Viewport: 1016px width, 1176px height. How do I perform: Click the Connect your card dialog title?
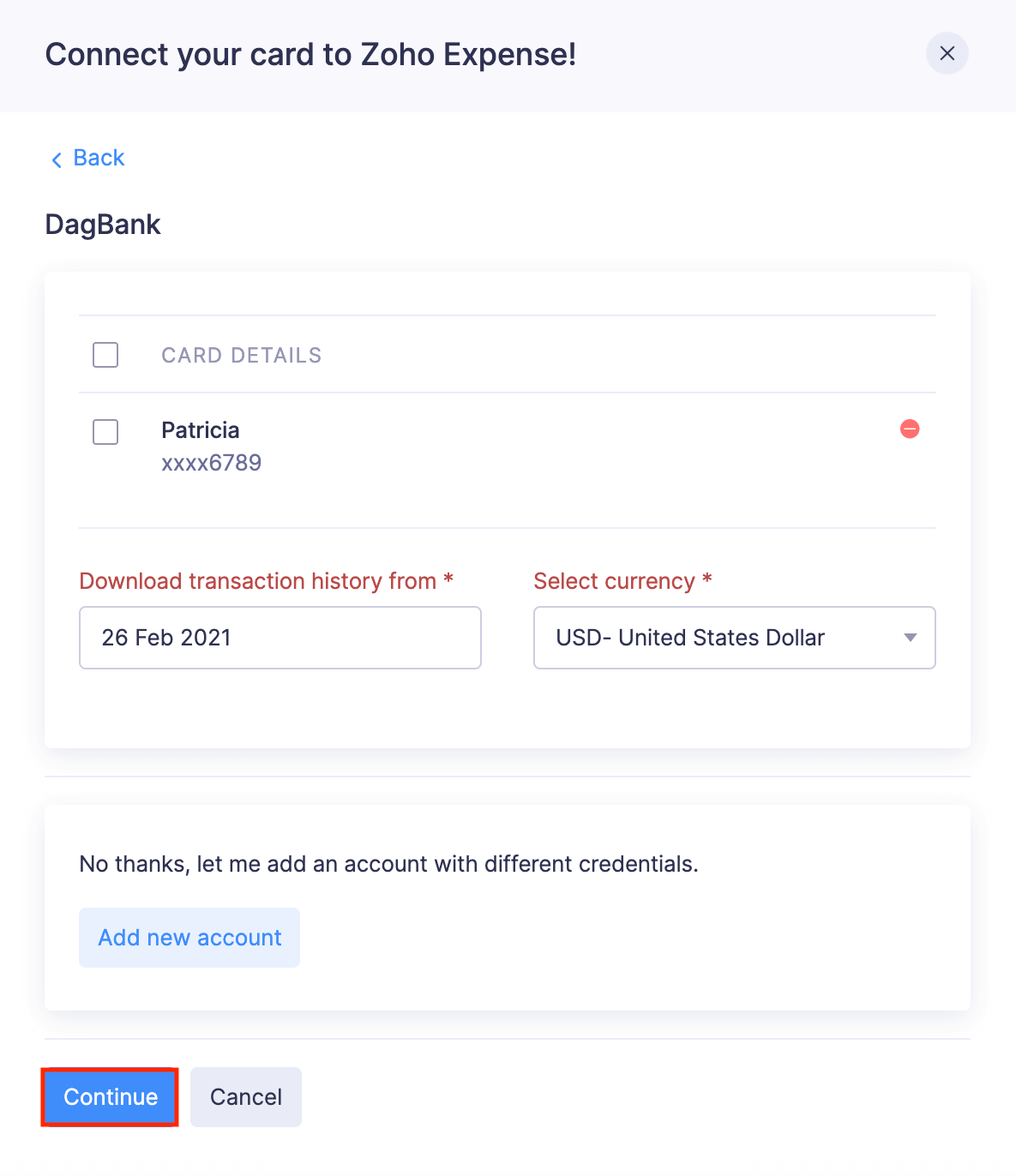pyautogui.click(x=310, y=55)
